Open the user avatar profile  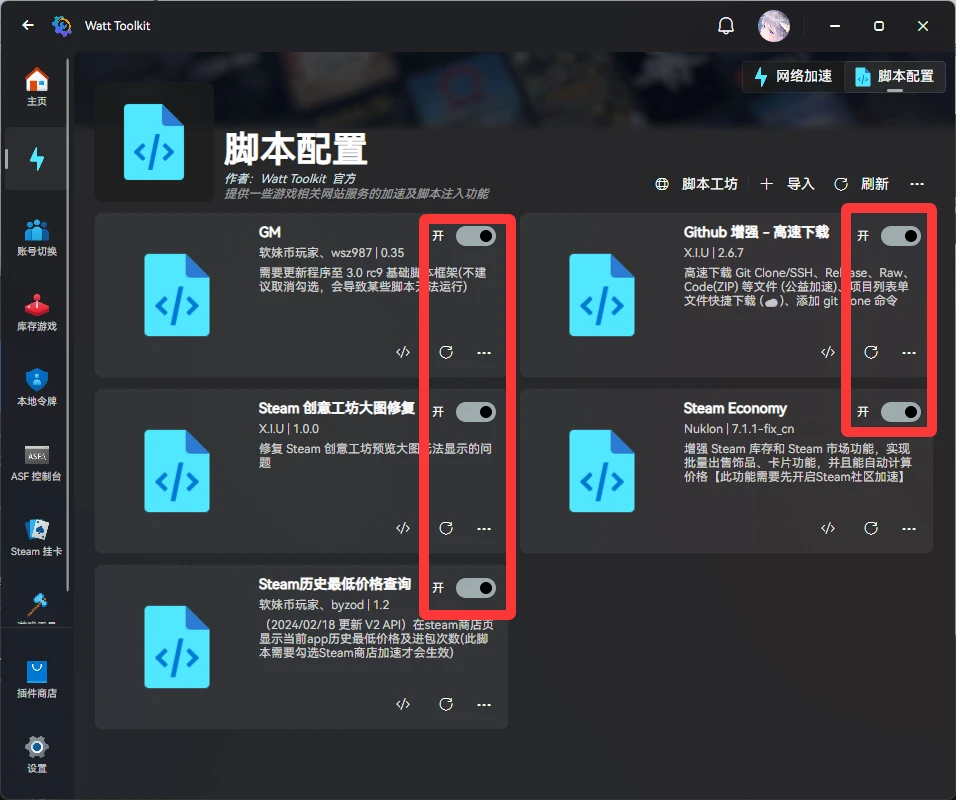(774, 26)
